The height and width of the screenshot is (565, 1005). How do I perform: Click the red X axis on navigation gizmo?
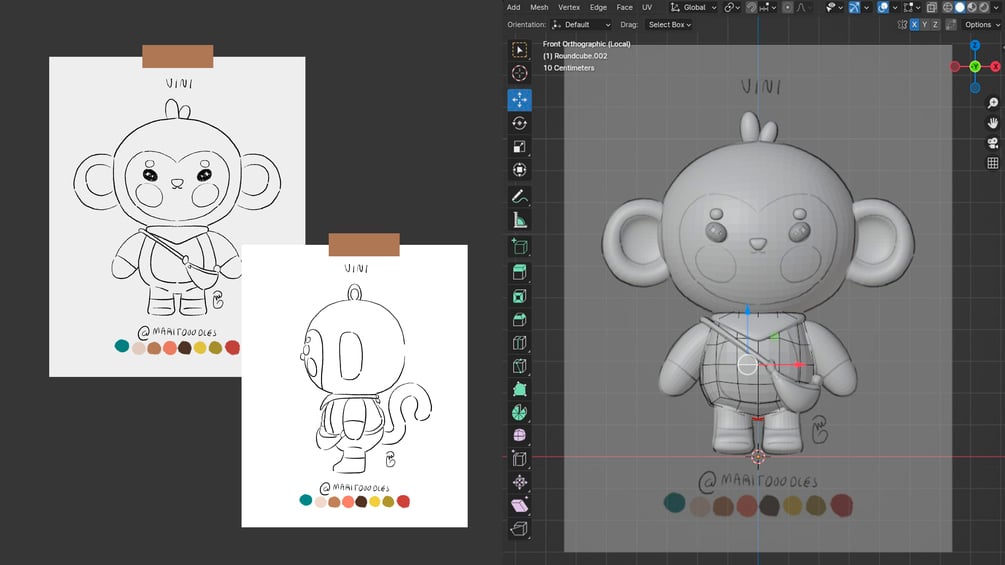click(995, 67)
